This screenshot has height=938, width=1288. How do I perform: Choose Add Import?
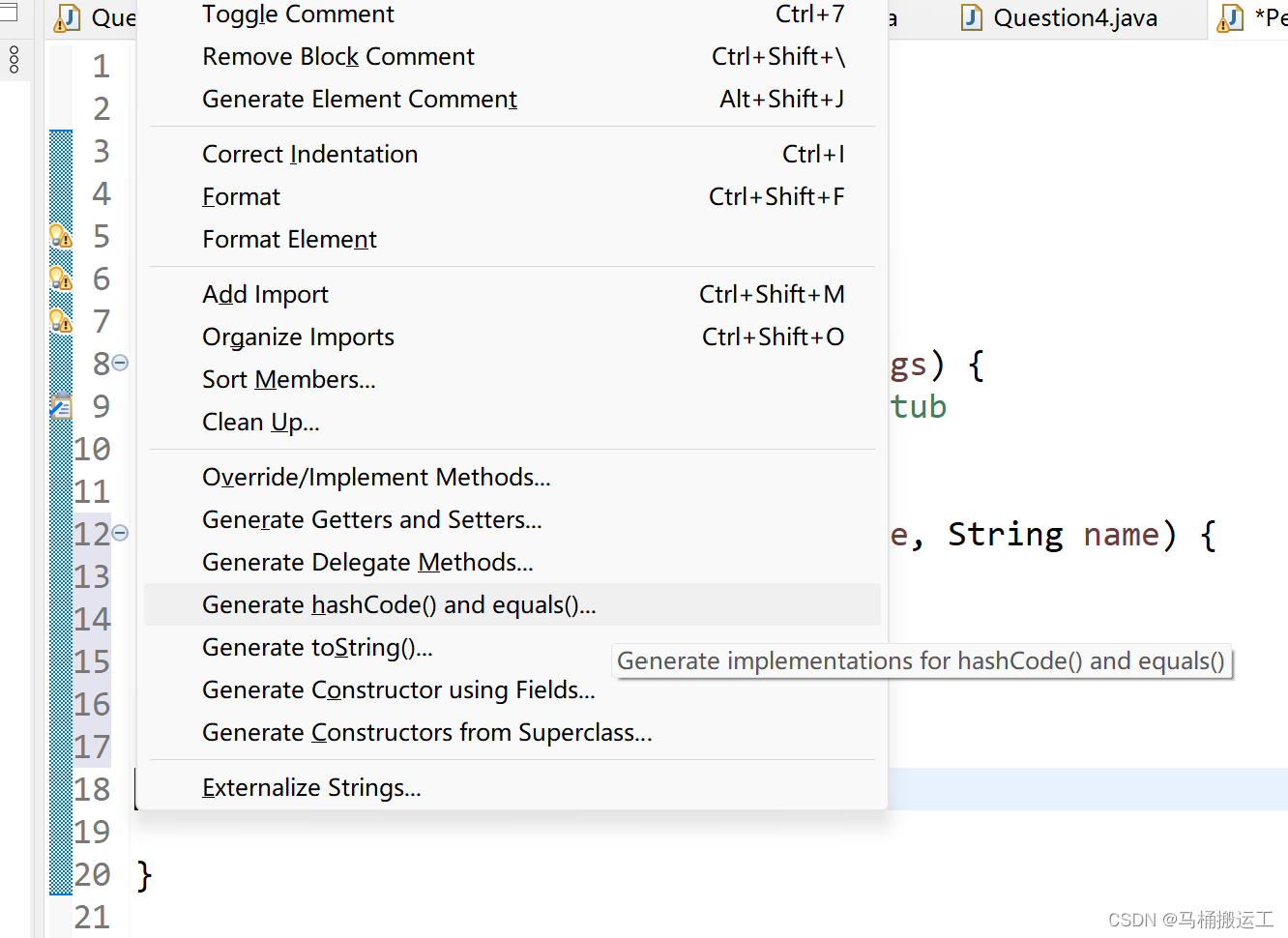click(x=512, y=295)
